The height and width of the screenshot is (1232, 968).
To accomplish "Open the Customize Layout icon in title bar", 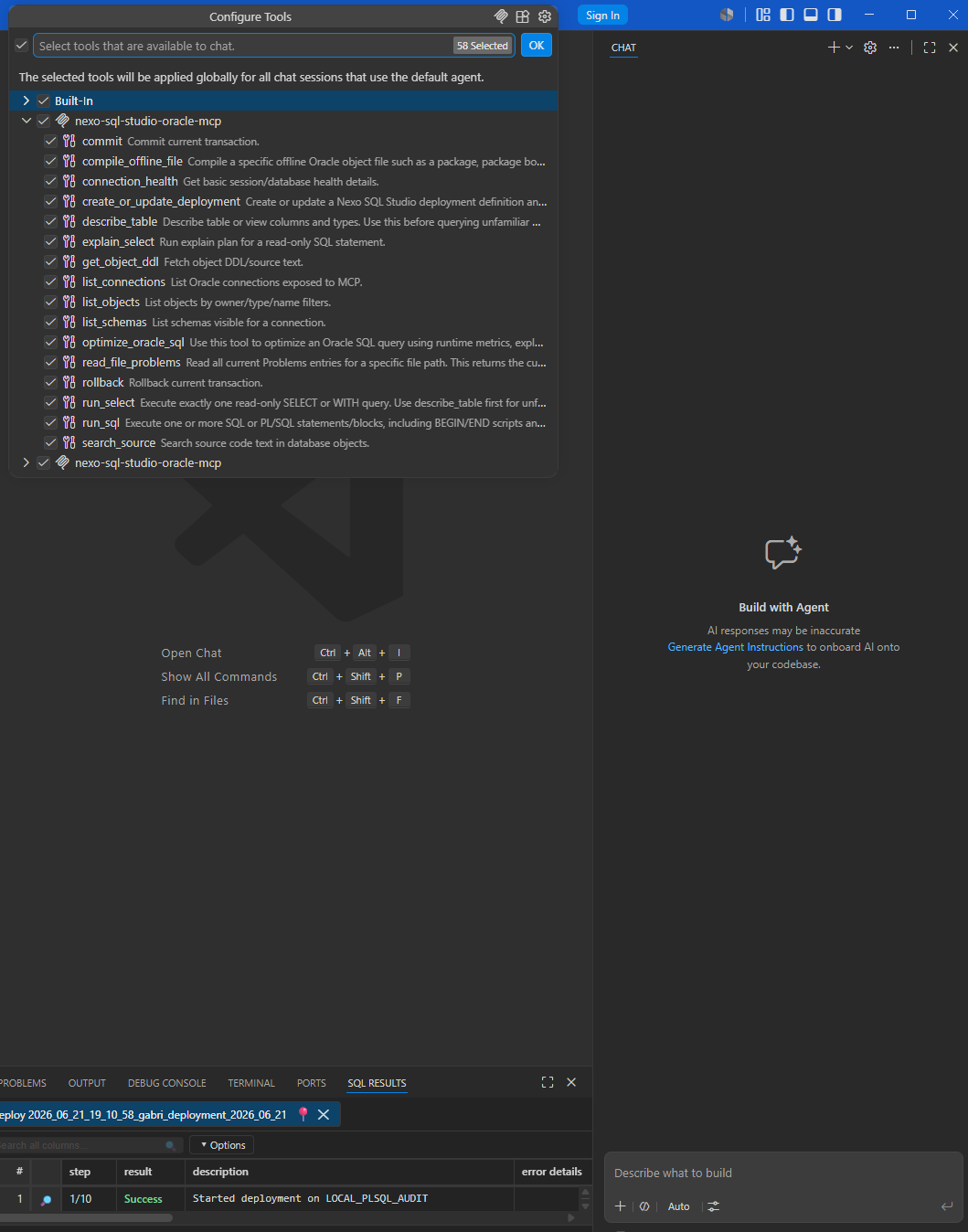I will [x=763, y=15].
